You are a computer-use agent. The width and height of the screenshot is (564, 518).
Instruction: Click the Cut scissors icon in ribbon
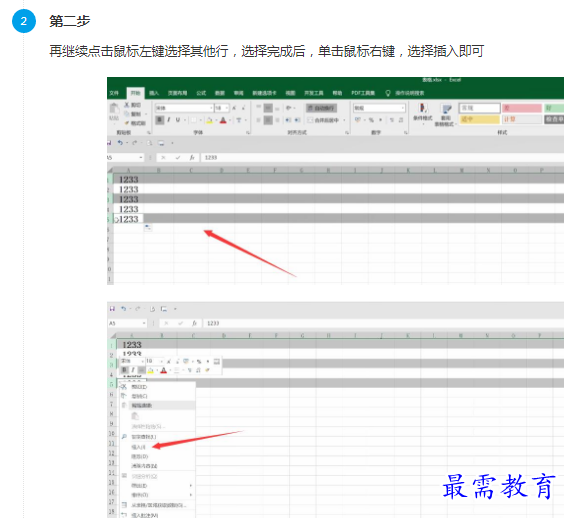coord(127,105)
